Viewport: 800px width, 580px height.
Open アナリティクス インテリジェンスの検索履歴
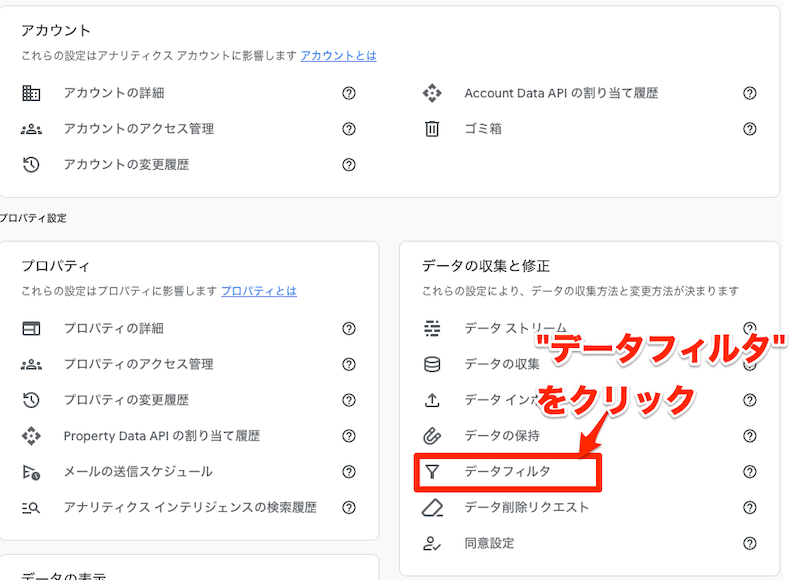pyautogui.click(x=190, y=507)
